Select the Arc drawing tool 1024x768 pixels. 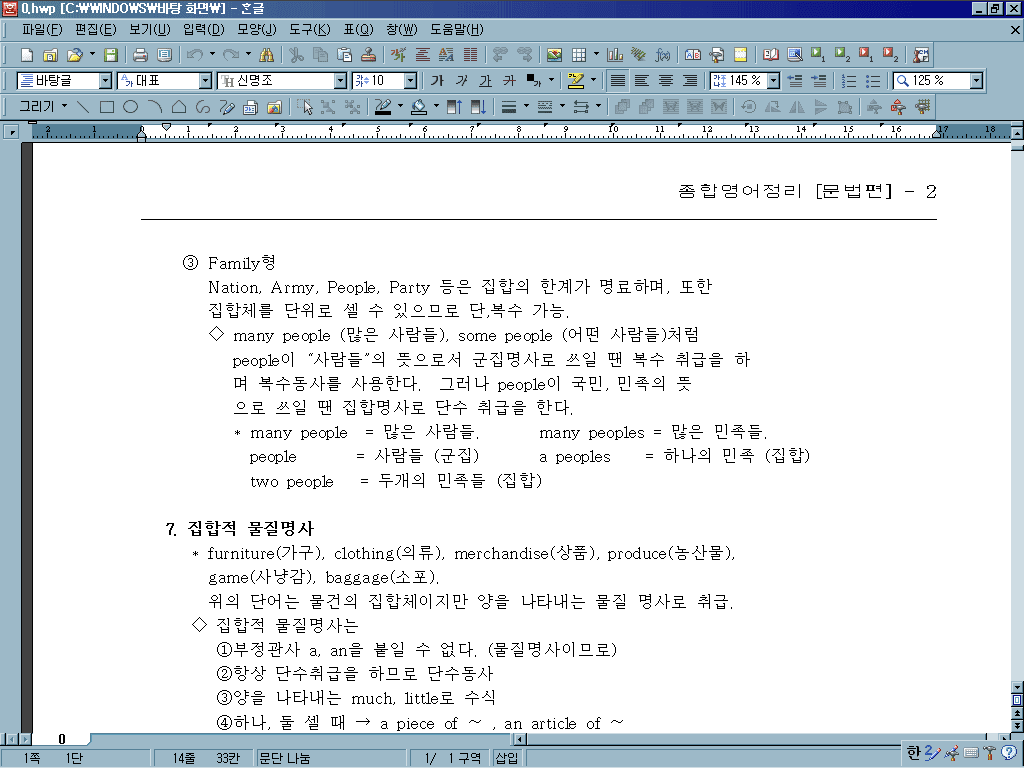coord(155,106)
